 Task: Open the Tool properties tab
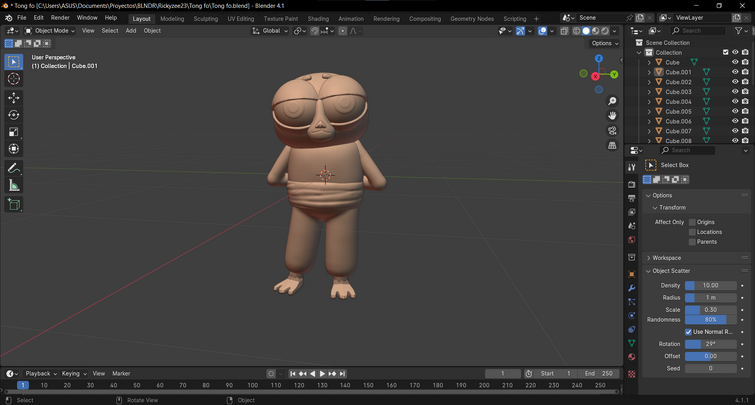pos(632,167)
